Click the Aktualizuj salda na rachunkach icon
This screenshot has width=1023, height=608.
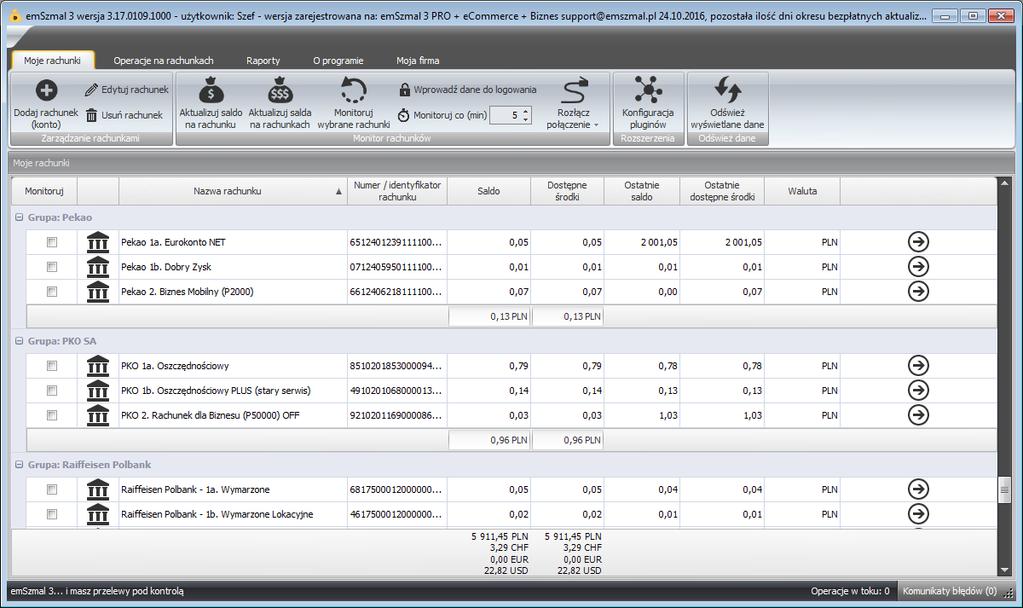(x=280, y=90)
